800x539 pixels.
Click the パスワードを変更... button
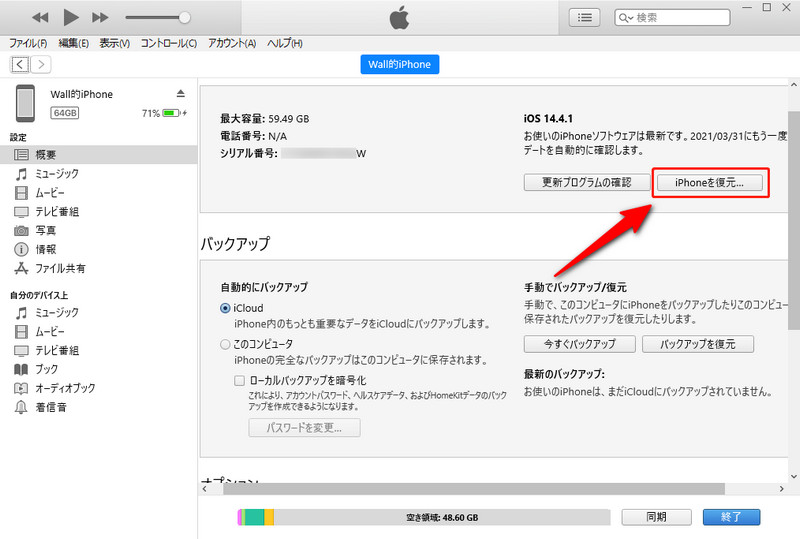pos(304,428)
